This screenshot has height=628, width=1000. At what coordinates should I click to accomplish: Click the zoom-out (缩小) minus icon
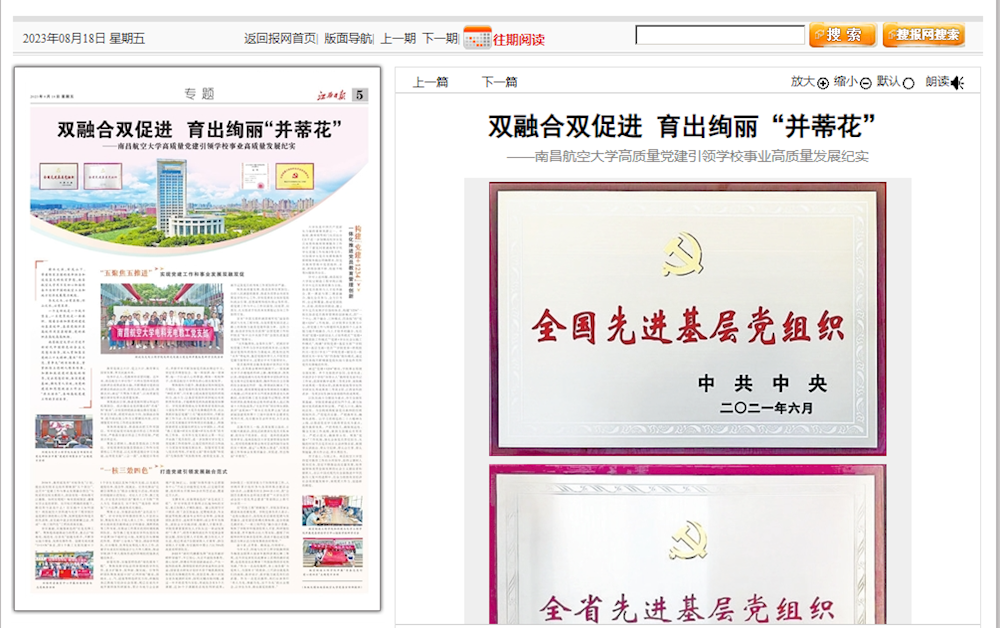(865, 83)
